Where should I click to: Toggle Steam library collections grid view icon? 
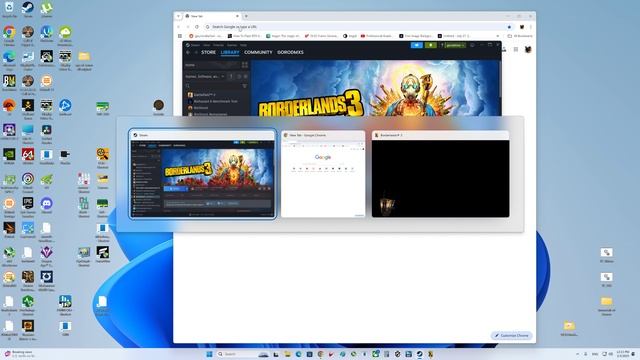pos(244,65)
